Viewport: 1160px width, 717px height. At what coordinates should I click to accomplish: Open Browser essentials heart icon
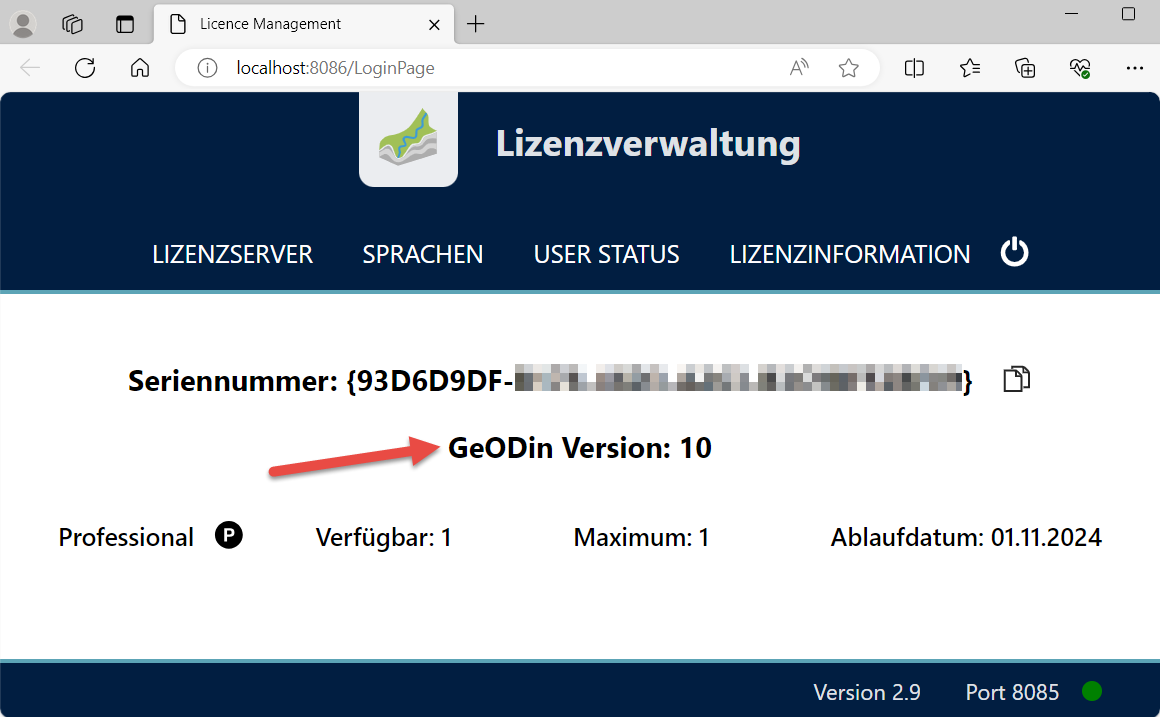(1080, 68)
